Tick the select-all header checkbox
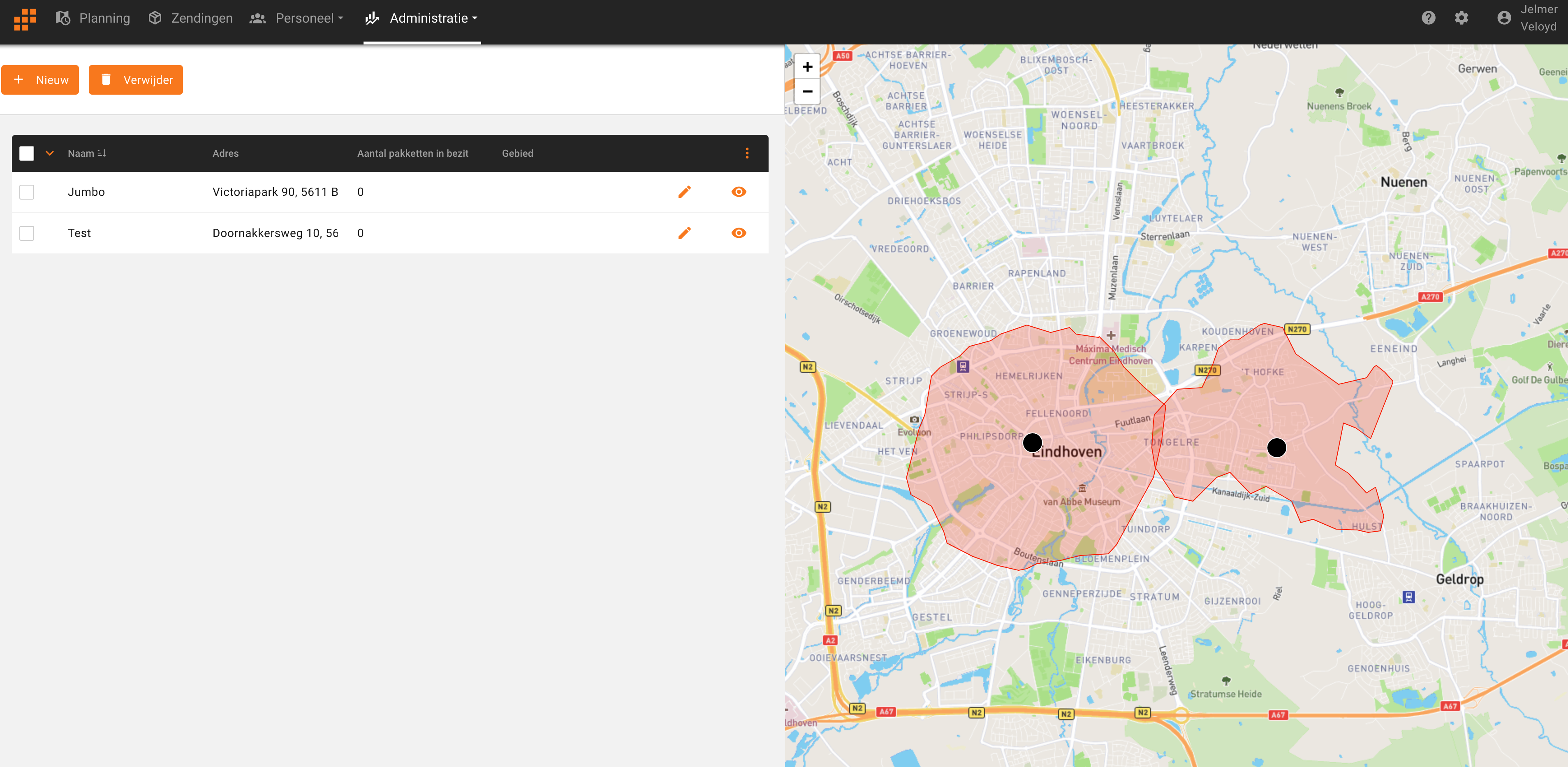Image resolution: width=1568 pixels, height=767 pixels. coord(27,153)
